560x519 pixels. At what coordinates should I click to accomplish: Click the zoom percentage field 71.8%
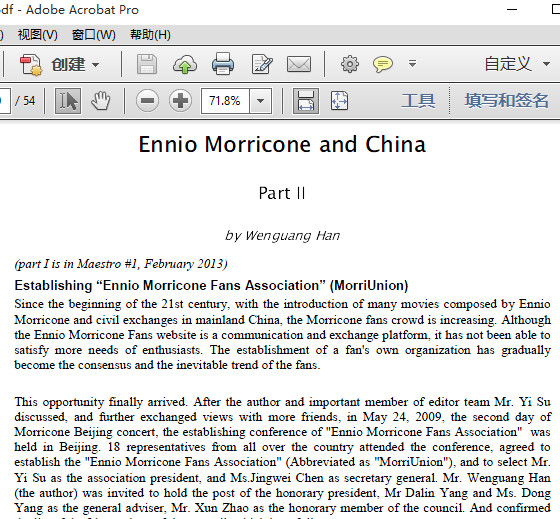point(225,101)
